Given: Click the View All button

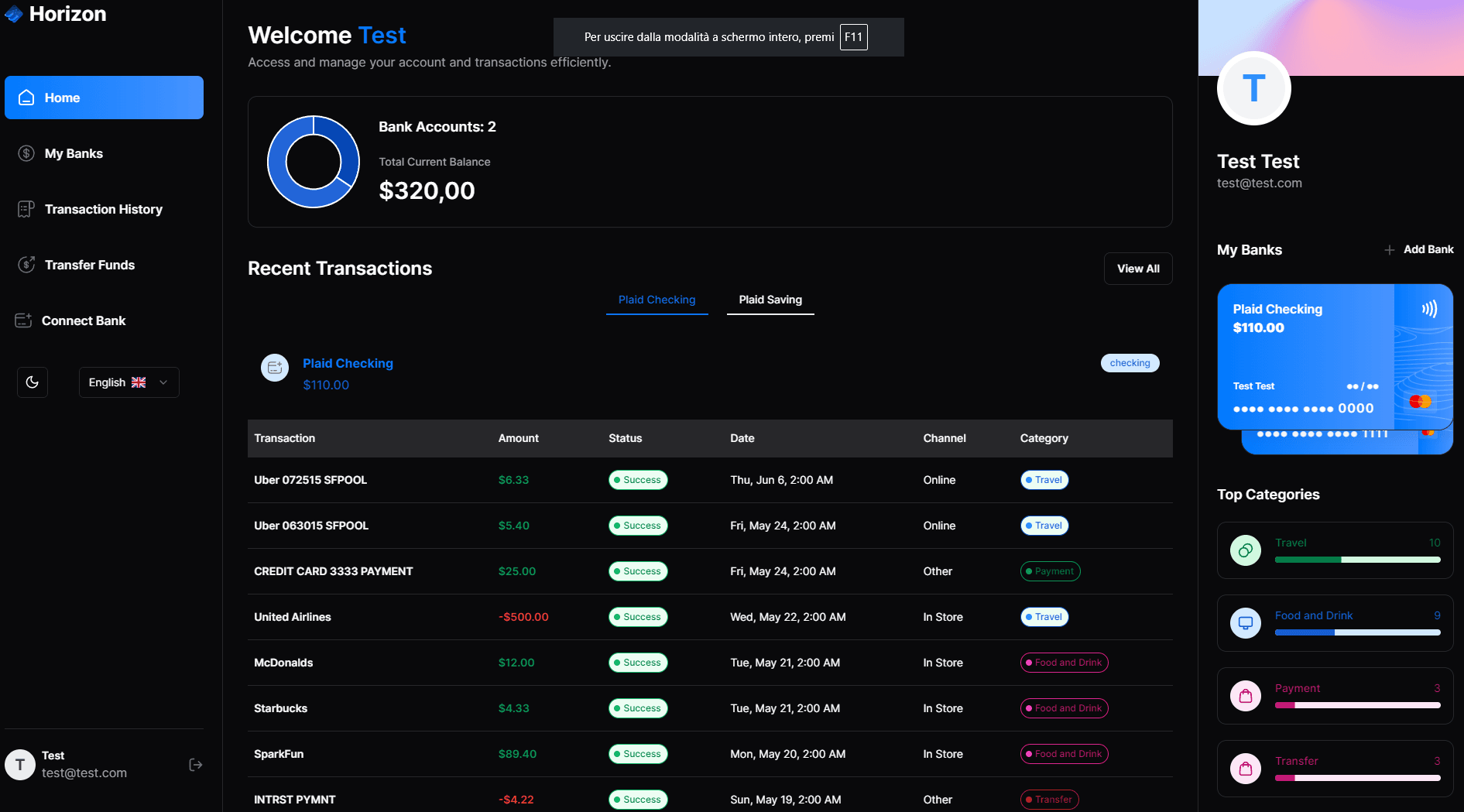Looking at the screenshot, I should tap(1137, 269).
